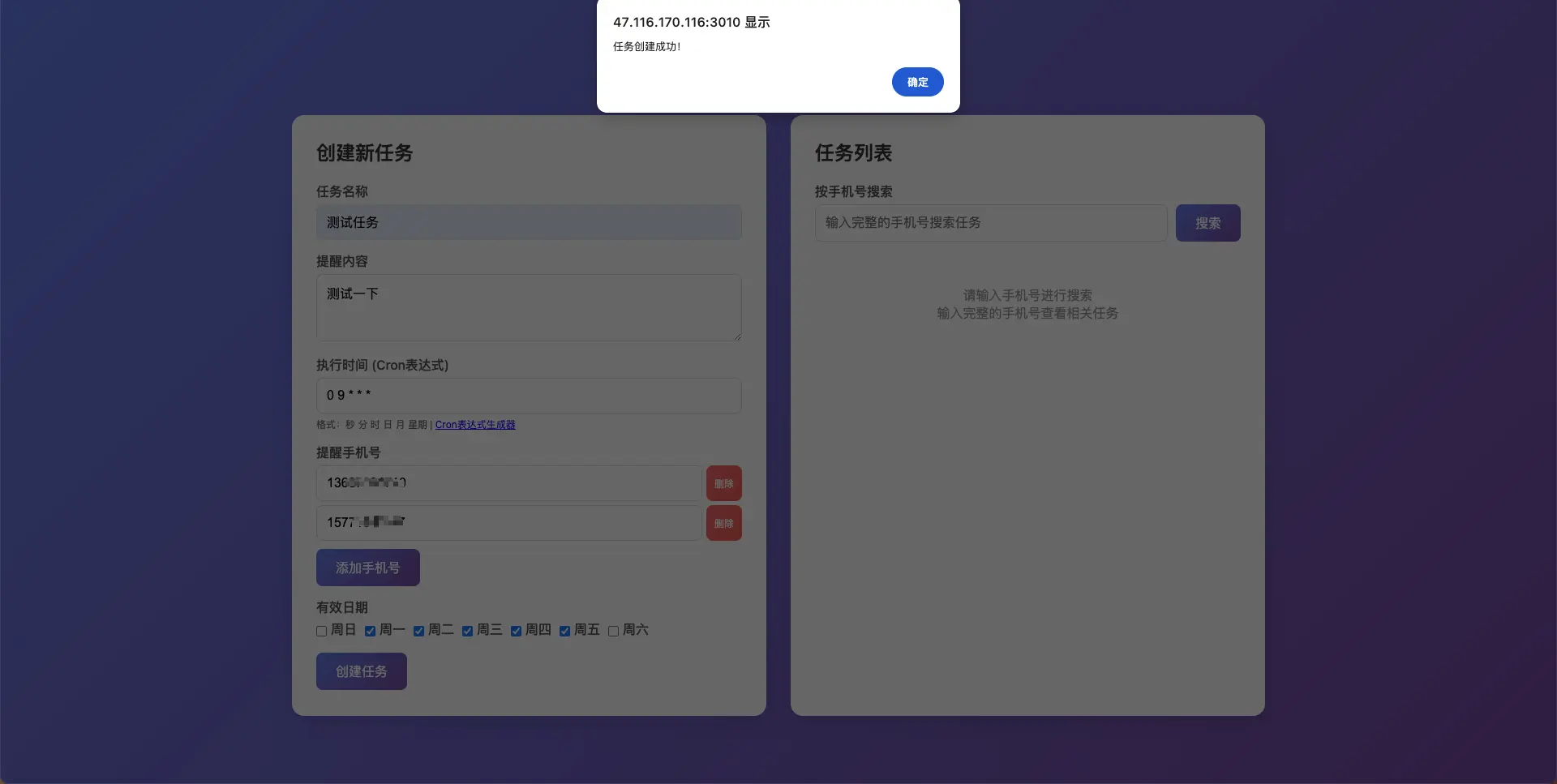The image size is (1557, 784).
Task: Focus the 任务名称 input field
Action: [x=528, y=222]
